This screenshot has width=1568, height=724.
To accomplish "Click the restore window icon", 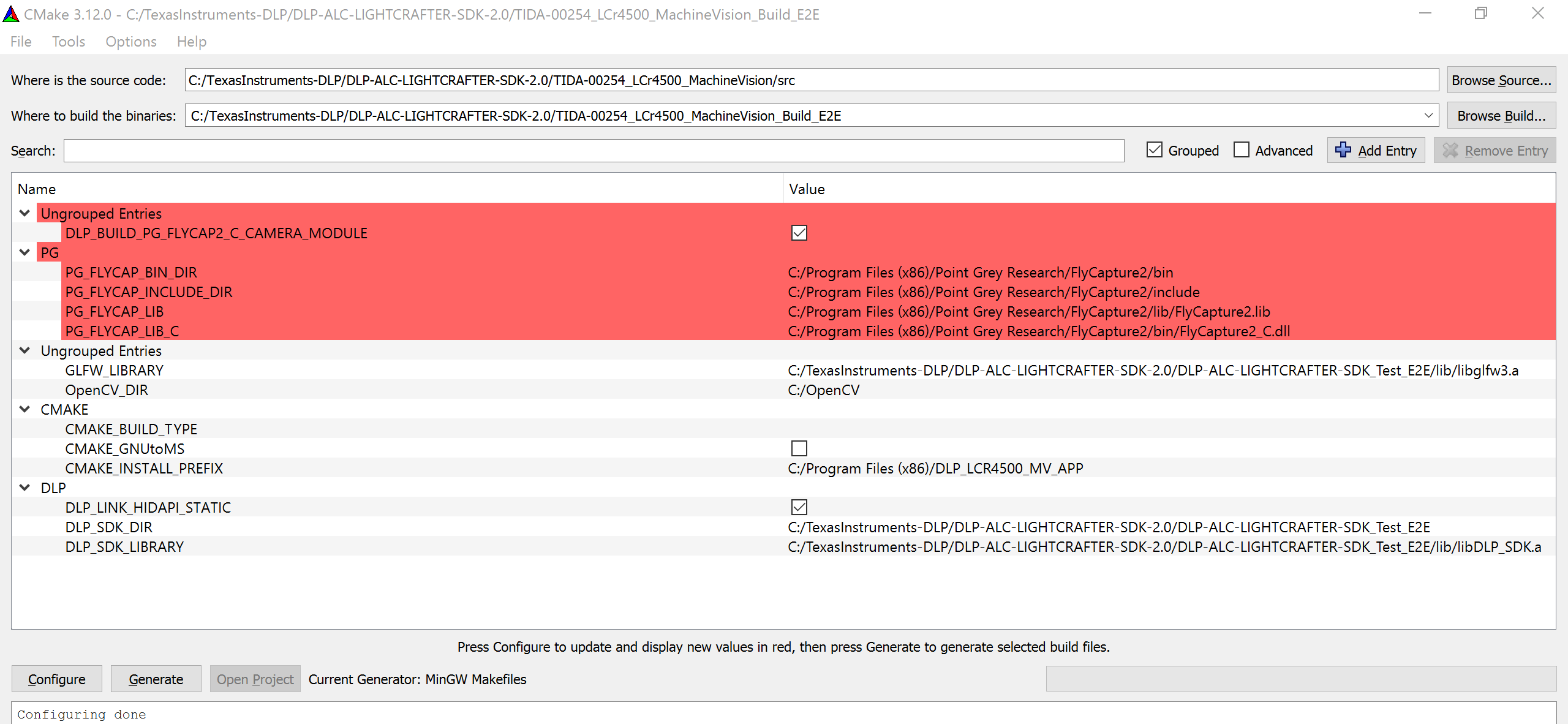I will click(1480, 13).
